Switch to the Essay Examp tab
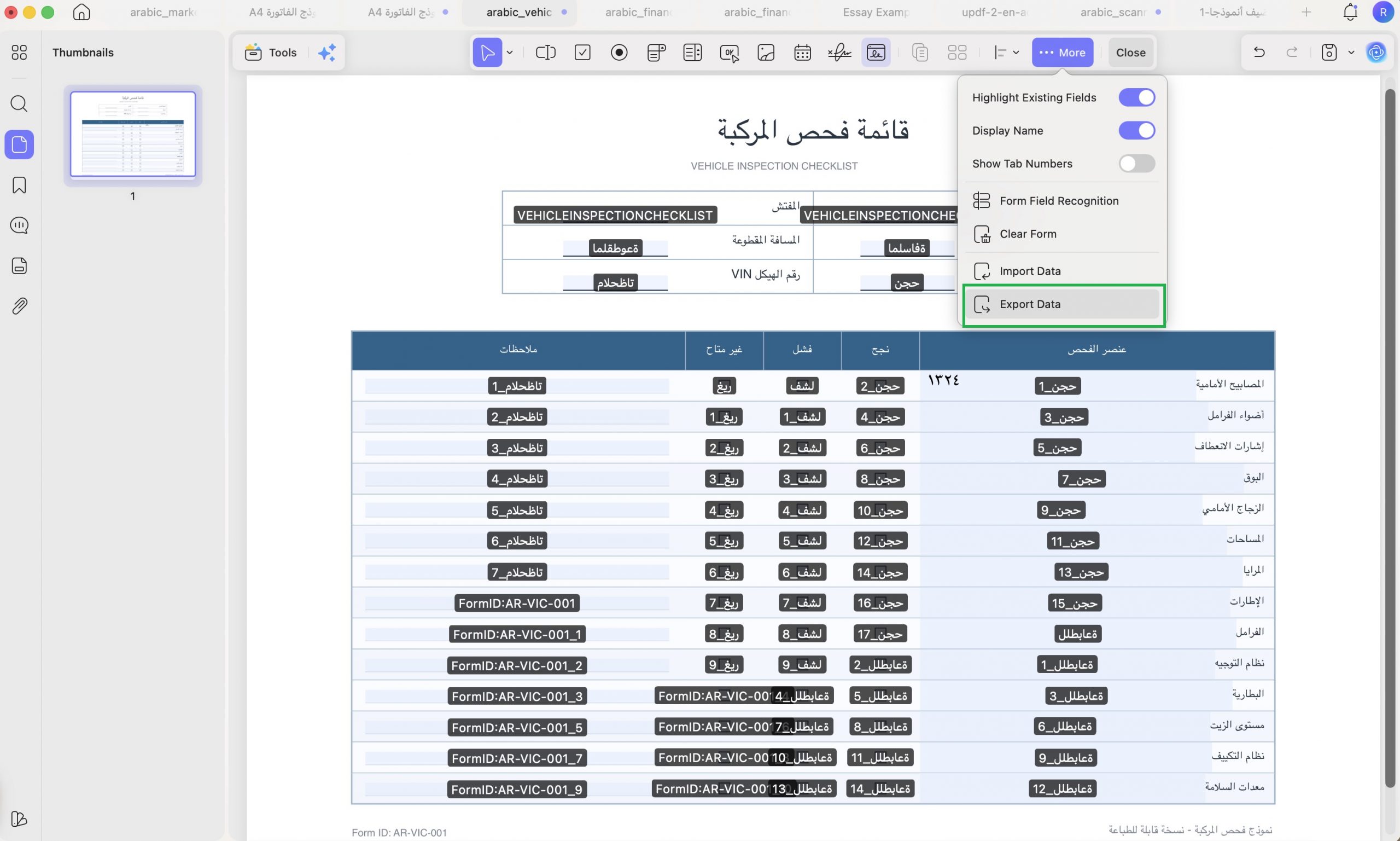The width and height of the screenshot is (1400, 841). click(x=876, y=12)
